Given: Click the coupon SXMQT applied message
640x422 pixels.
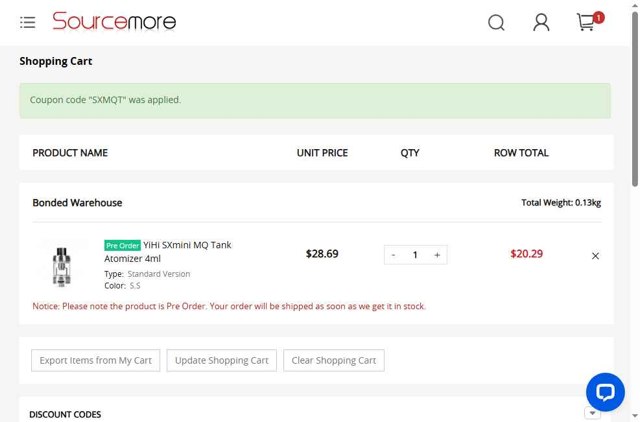Looking at the screenshot, I should click(x=315, y=101).
